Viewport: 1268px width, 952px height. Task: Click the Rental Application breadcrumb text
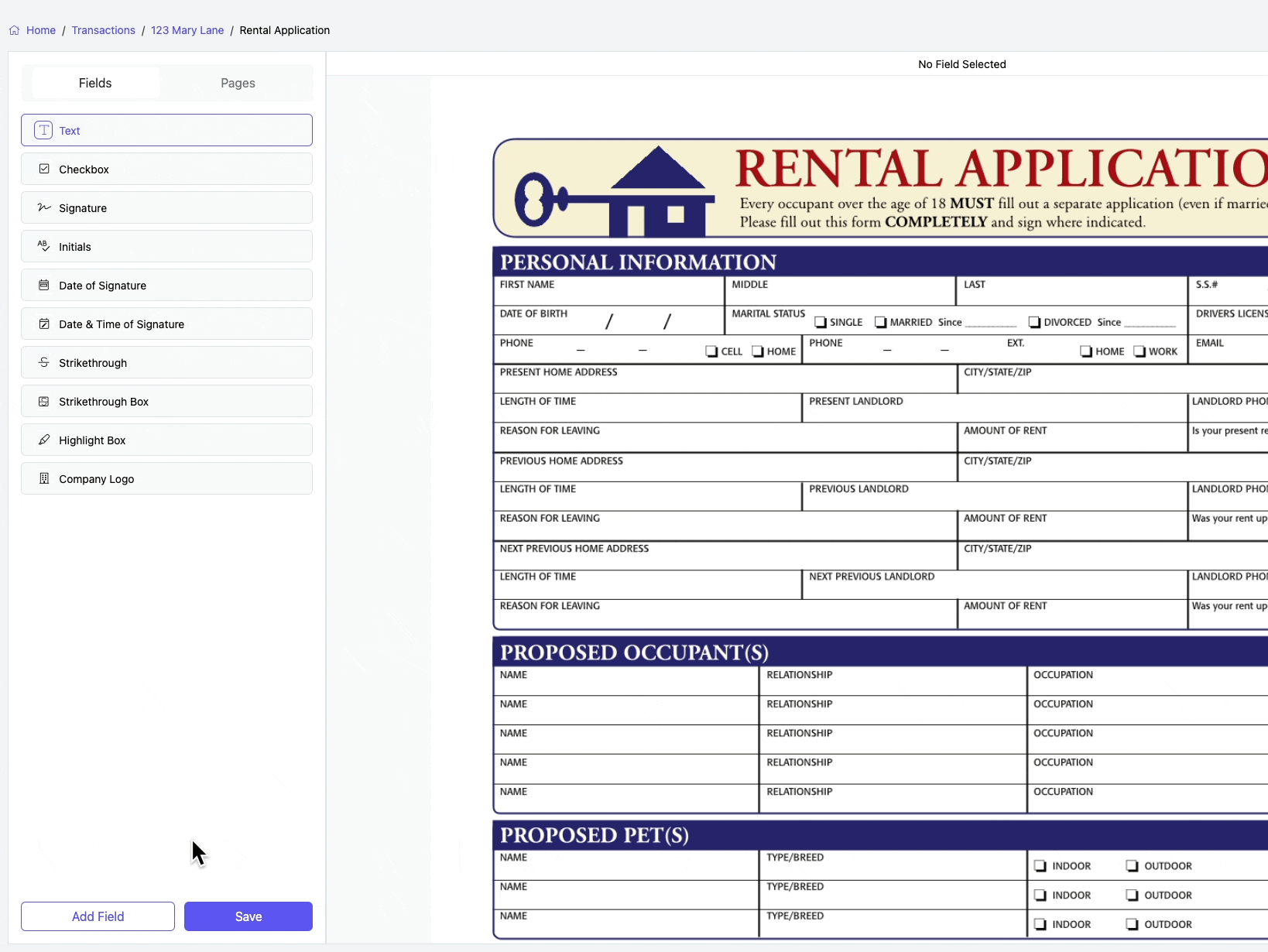285,30
